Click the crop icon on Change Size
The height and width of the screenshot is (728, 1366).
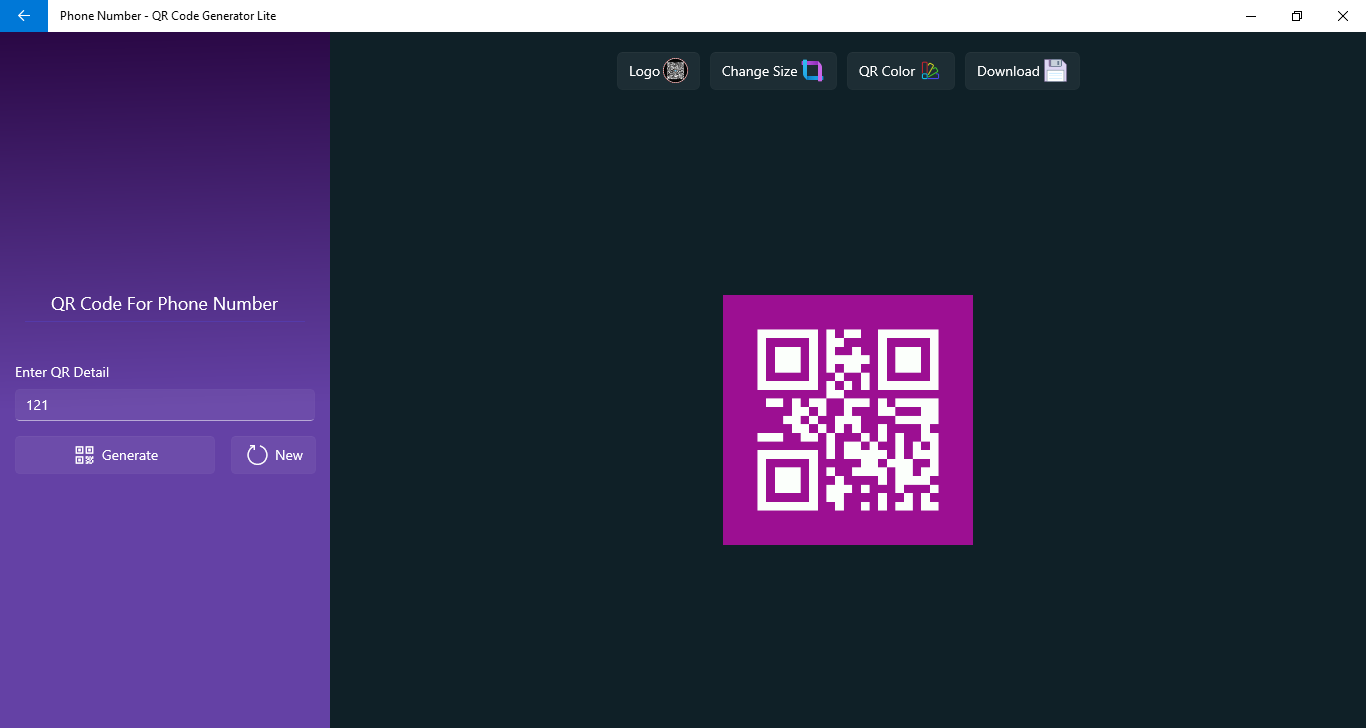point(812,71)
